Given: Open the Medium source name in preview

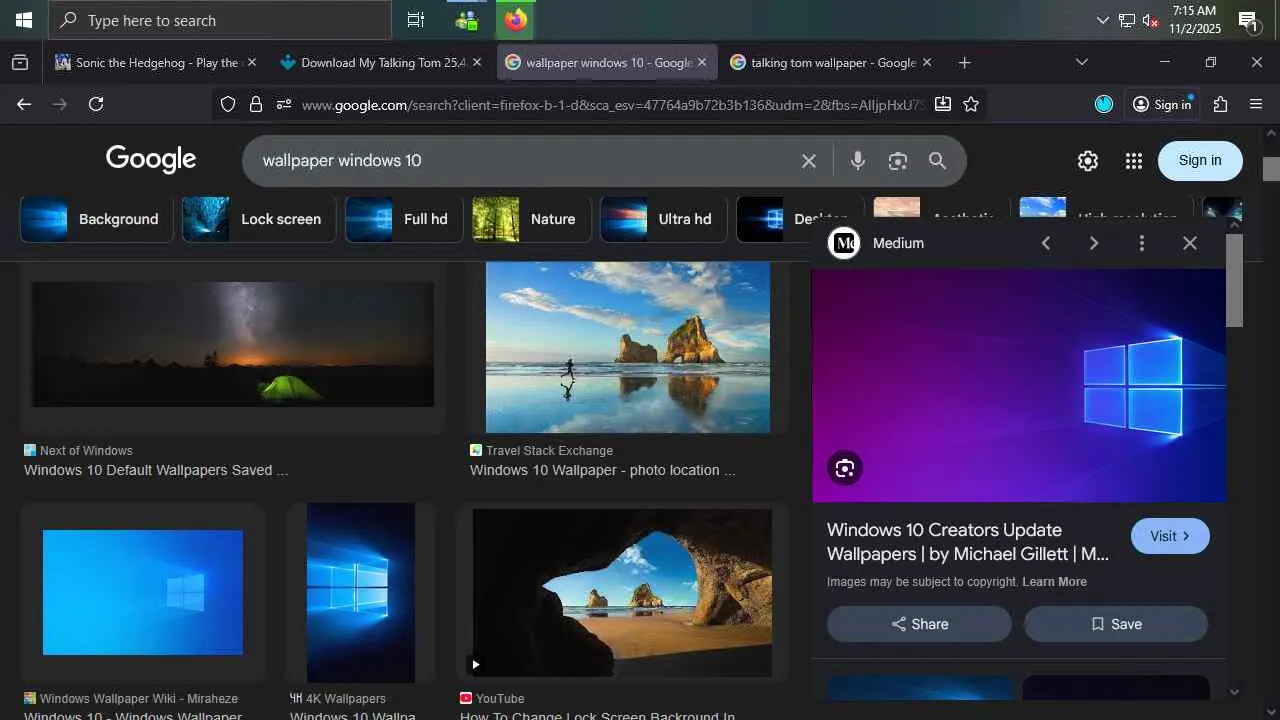Looking at the screenshot, I should 898,243.
